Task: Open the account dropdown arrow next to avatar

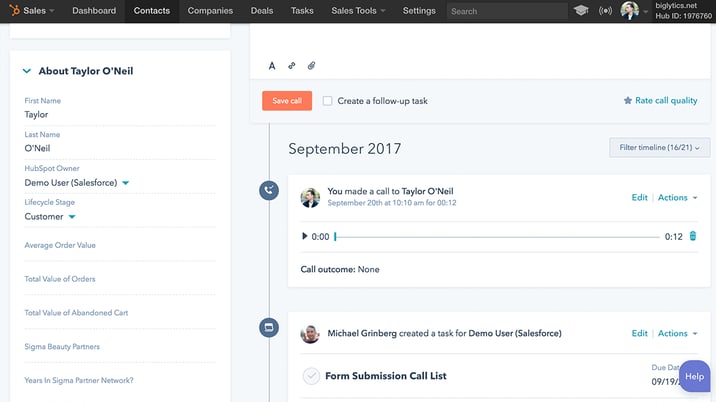Action: (646, 12)
